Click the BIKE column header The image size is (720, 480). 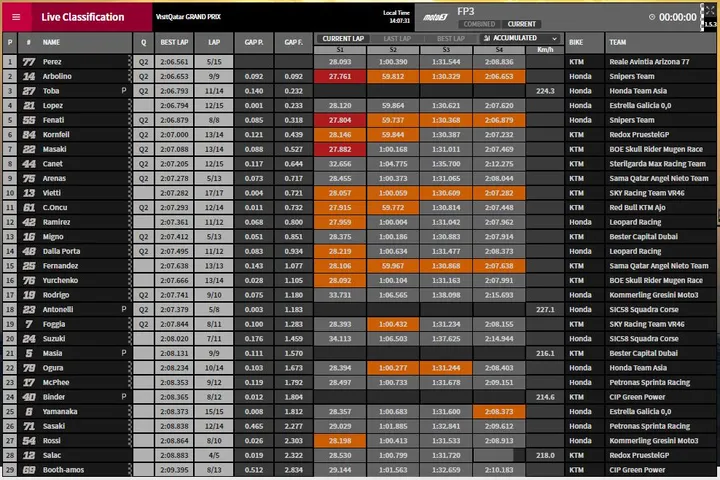pyautogui.click(x=585, y=42)
